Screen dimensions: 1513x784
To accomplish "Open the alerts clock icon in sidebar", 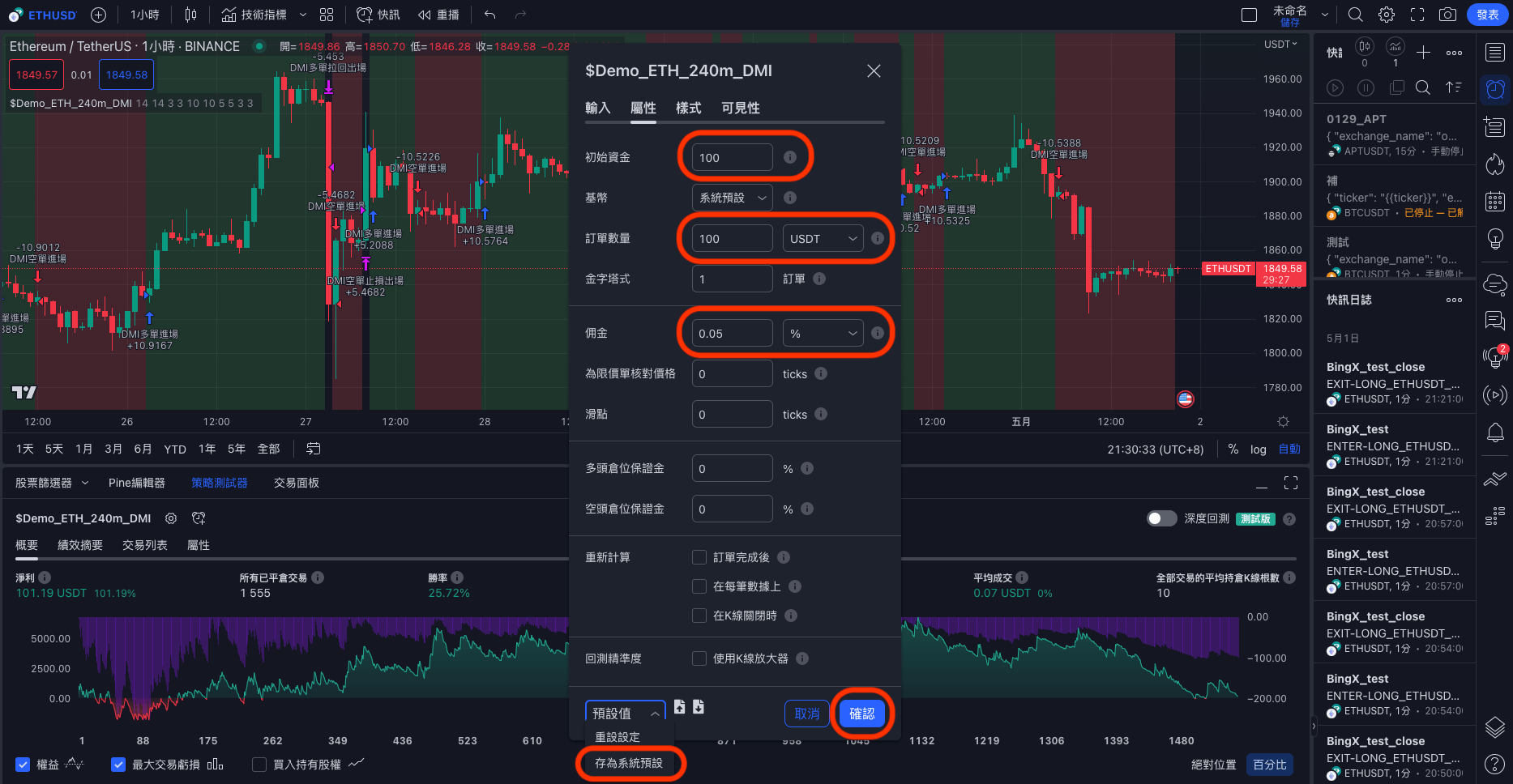I will [1495, 89].
